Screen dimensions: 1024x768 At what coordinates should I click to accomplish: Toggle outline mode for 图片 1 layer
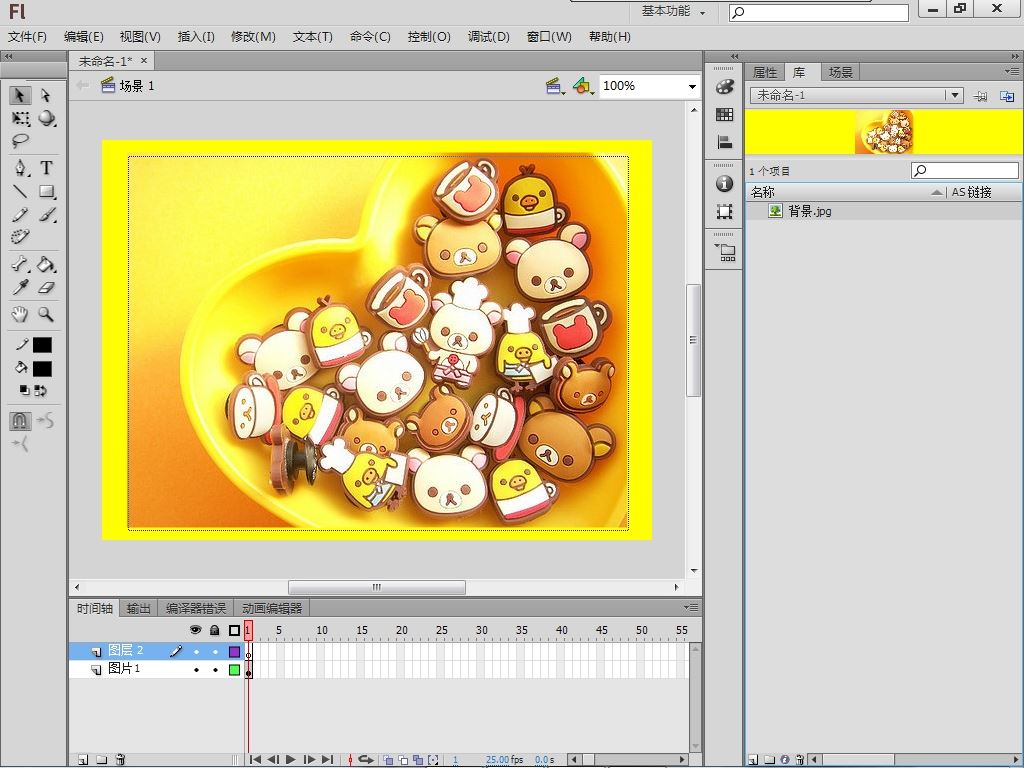pyautogui.click(x=234, y=669)
